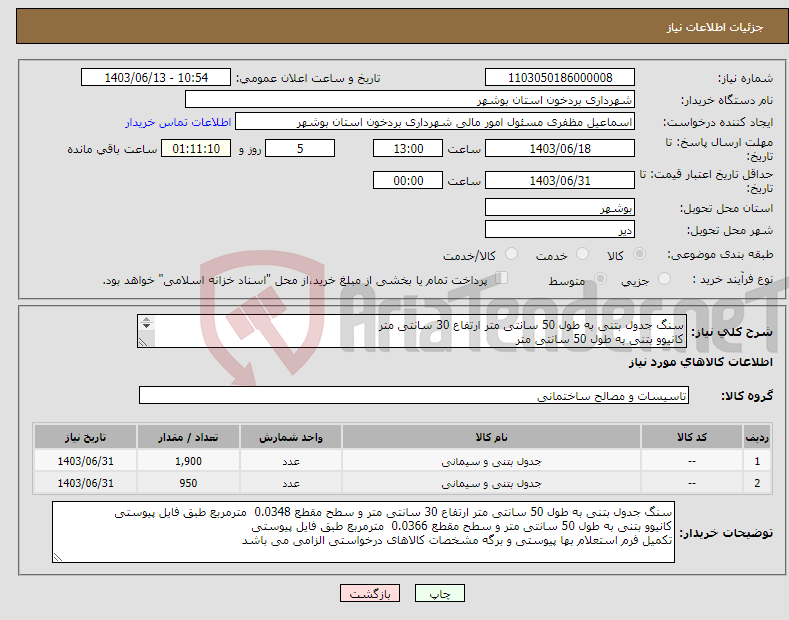Click the گروه کالا field تاسیسات و مصالح ساختمانی
The width and height of the screenshot is (789, 620).
point(414,396)
